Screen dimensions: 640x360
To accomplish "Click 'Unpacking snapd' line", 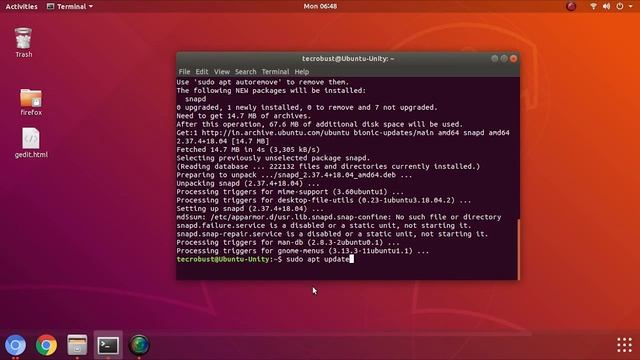I will 248,183.
